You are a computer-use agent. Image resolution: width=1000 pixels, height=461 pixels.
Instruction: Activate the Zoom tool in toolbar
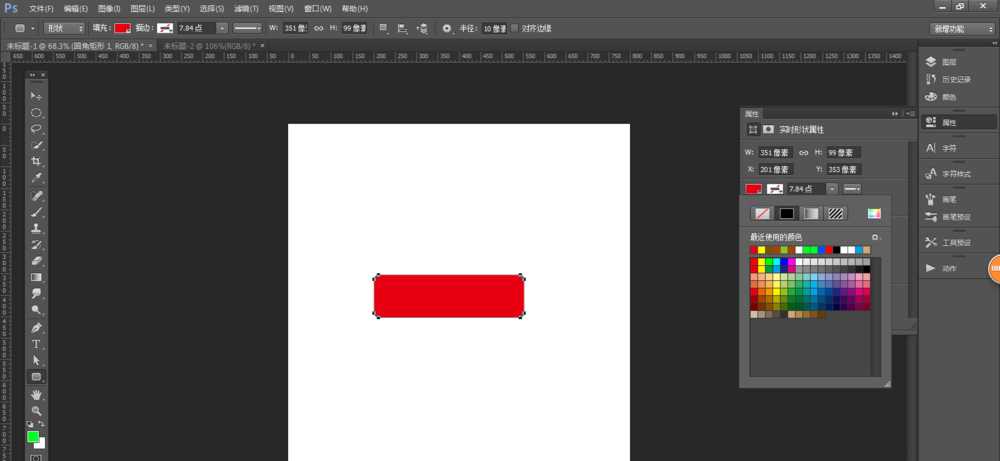pos(36,410)
